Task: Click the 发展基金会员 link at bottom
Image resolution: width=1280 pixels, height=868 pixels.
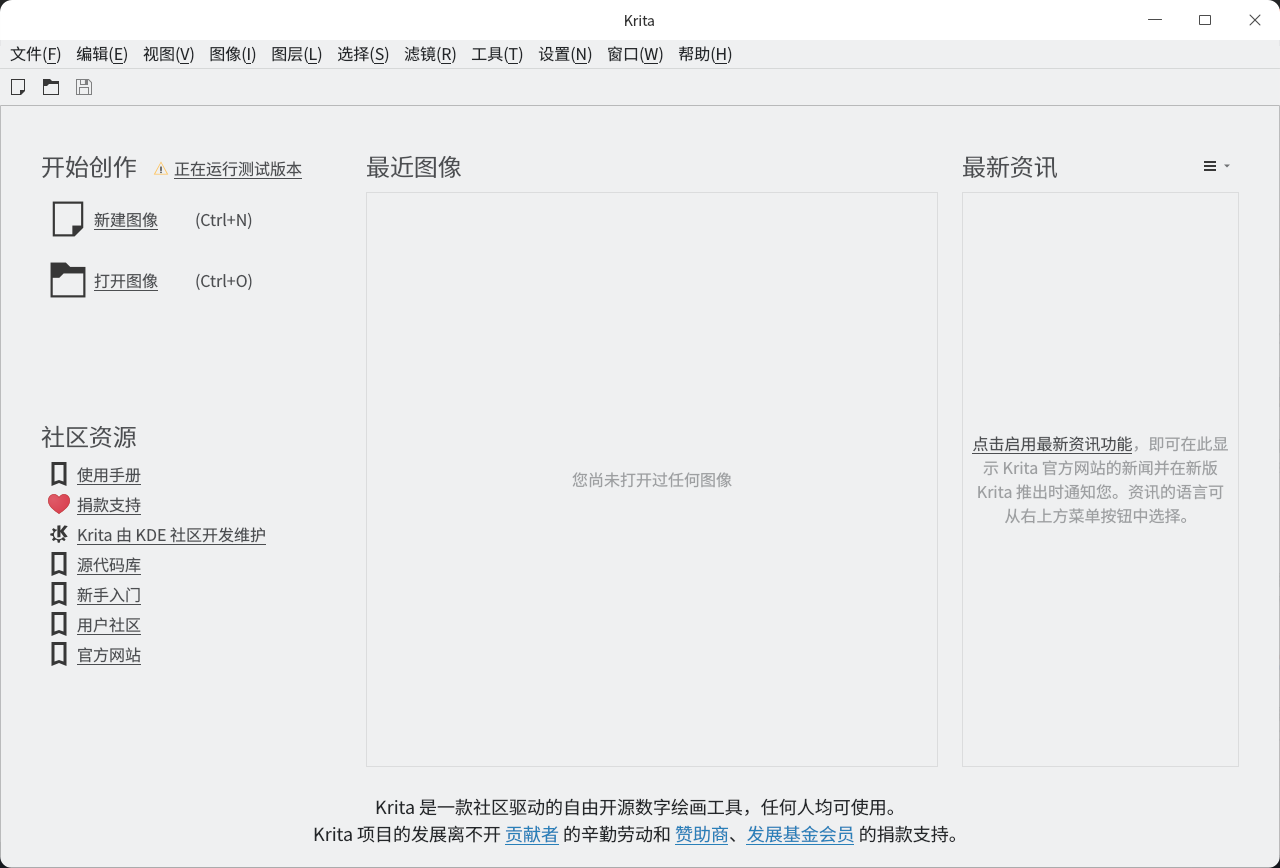Action: [x=800, y=834]
